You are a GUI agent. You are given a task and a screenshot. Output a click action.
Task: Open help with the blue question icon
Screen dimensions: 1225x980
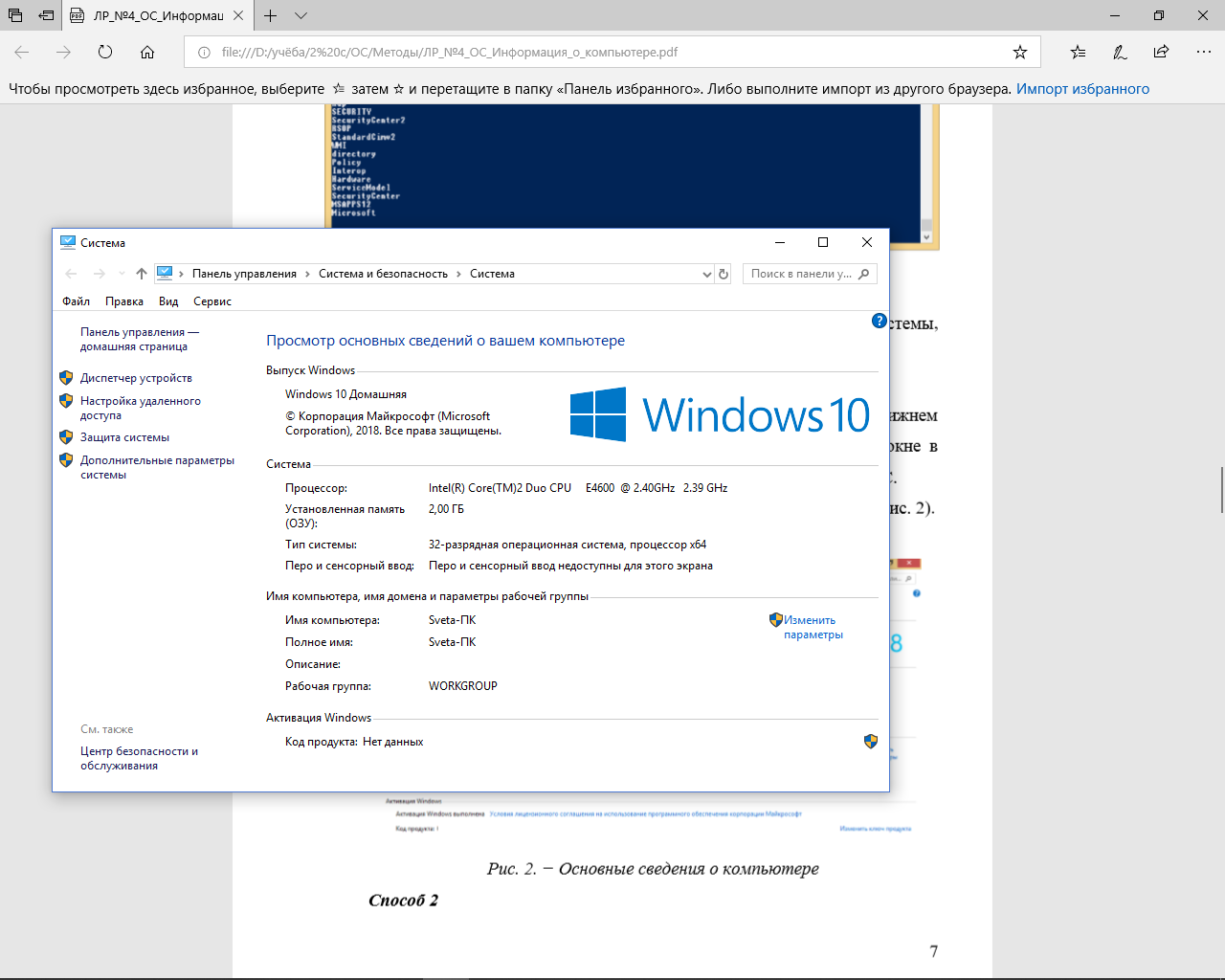click(880, 321)
